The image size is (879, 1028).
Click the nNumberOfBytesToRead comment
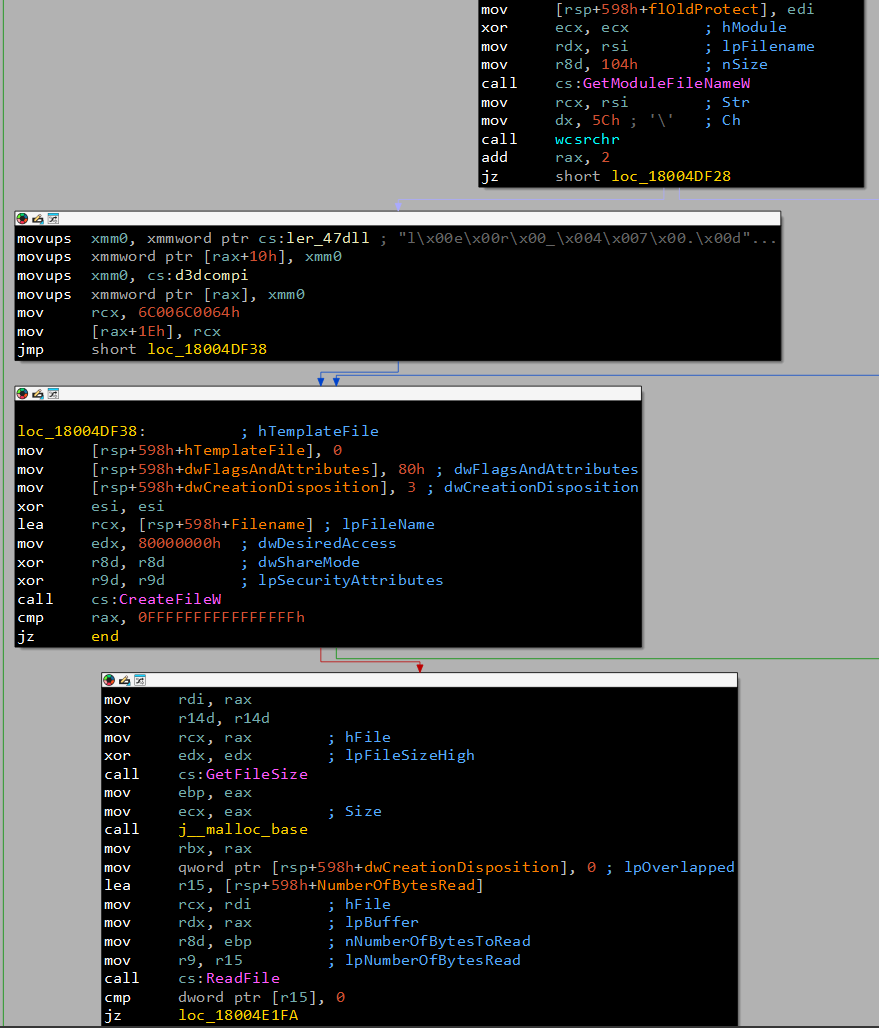click(x=437, y=941)
